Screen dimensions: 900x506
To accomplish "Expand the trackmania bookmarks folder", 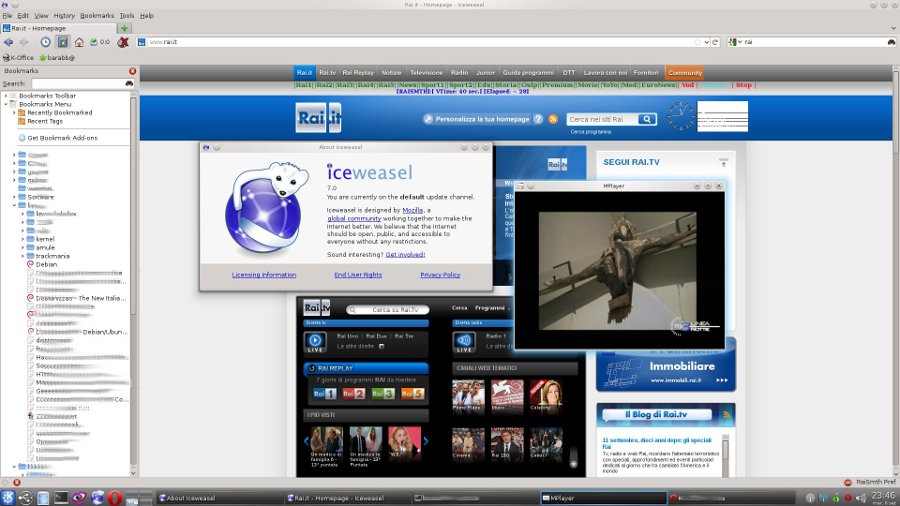I will click(x=23, y=256).
